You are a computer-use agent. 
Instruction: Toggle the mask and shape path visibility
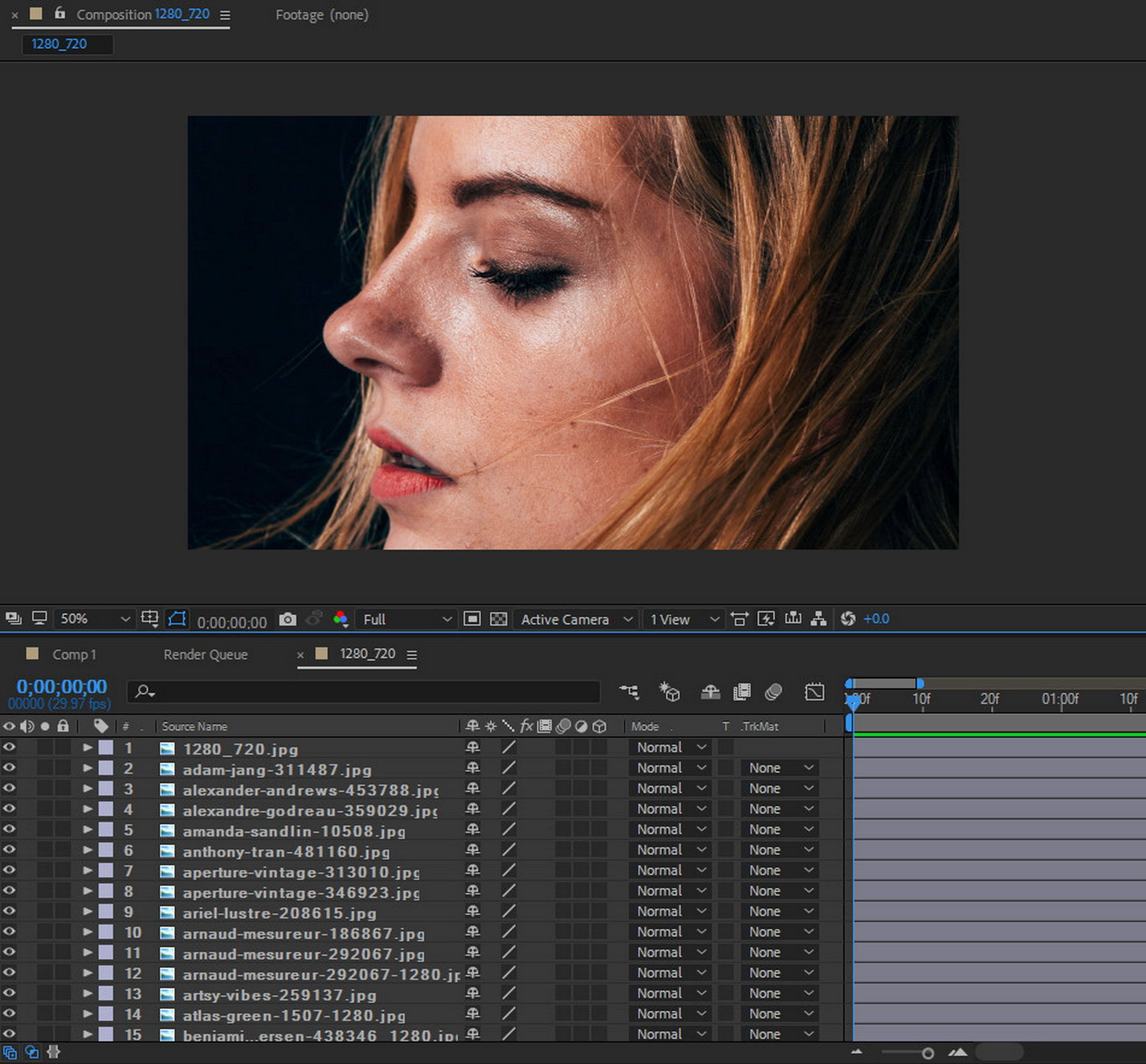point(177,619)
